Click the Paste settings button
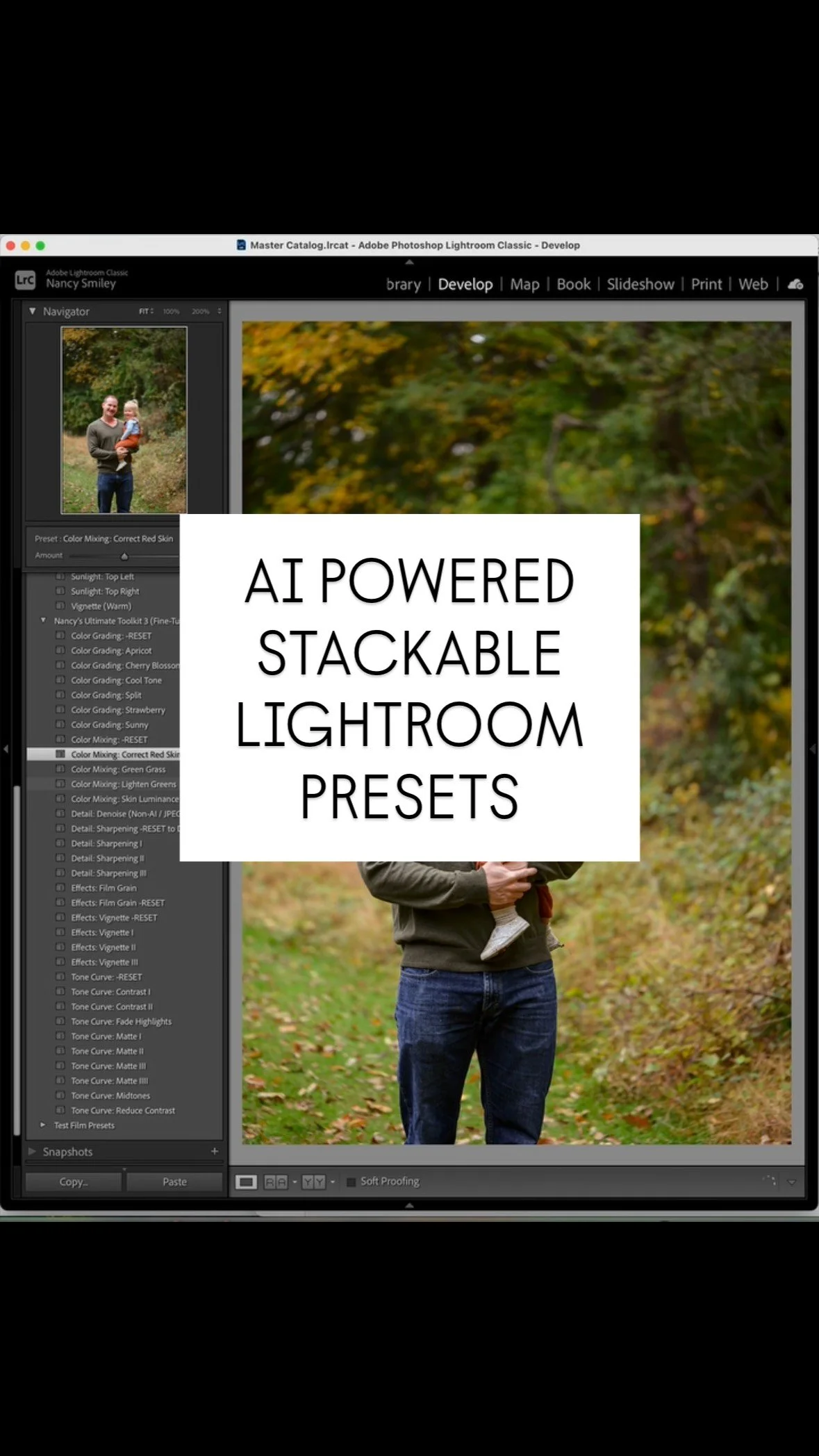819x1456 pixels. pyautogui.click(x=174, y=1182)
